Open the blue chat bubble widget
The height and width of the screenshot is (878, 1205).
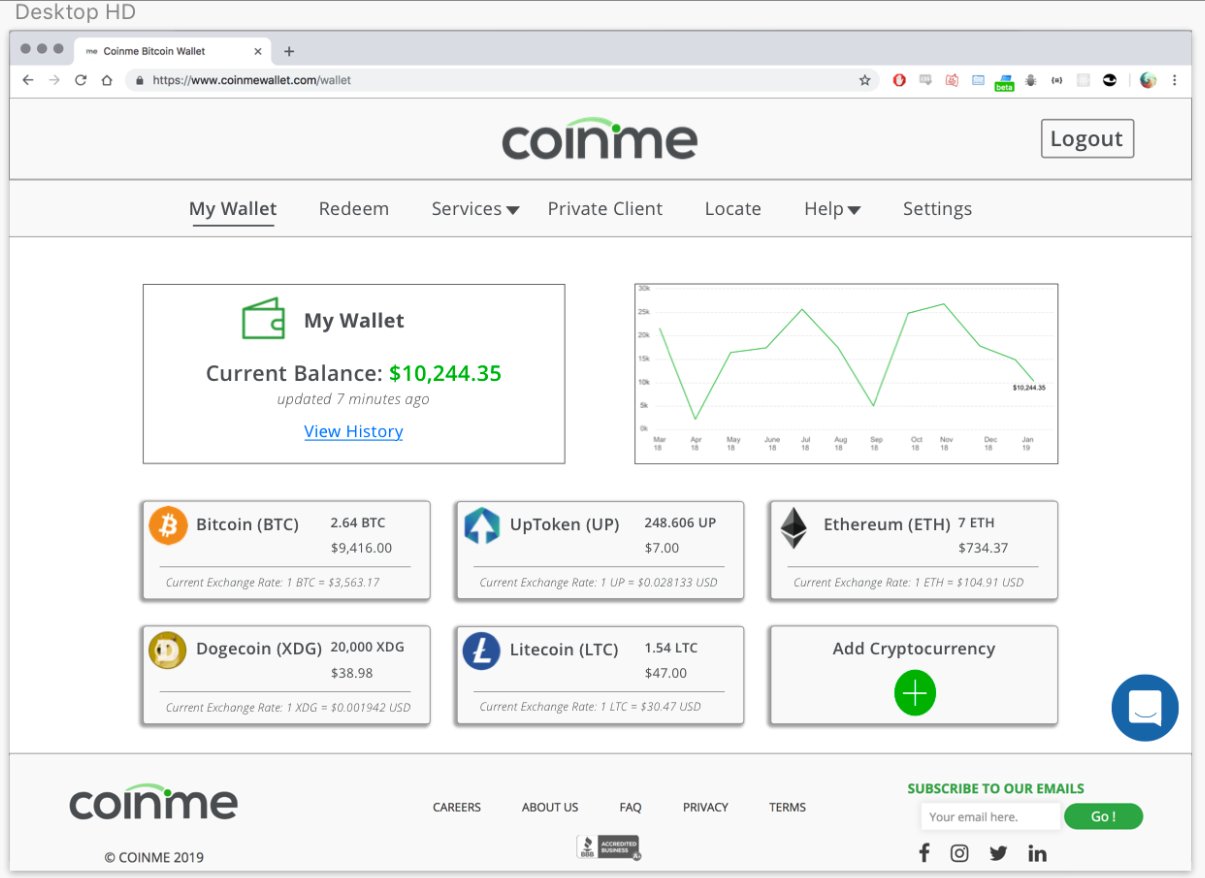(1145, 708)
